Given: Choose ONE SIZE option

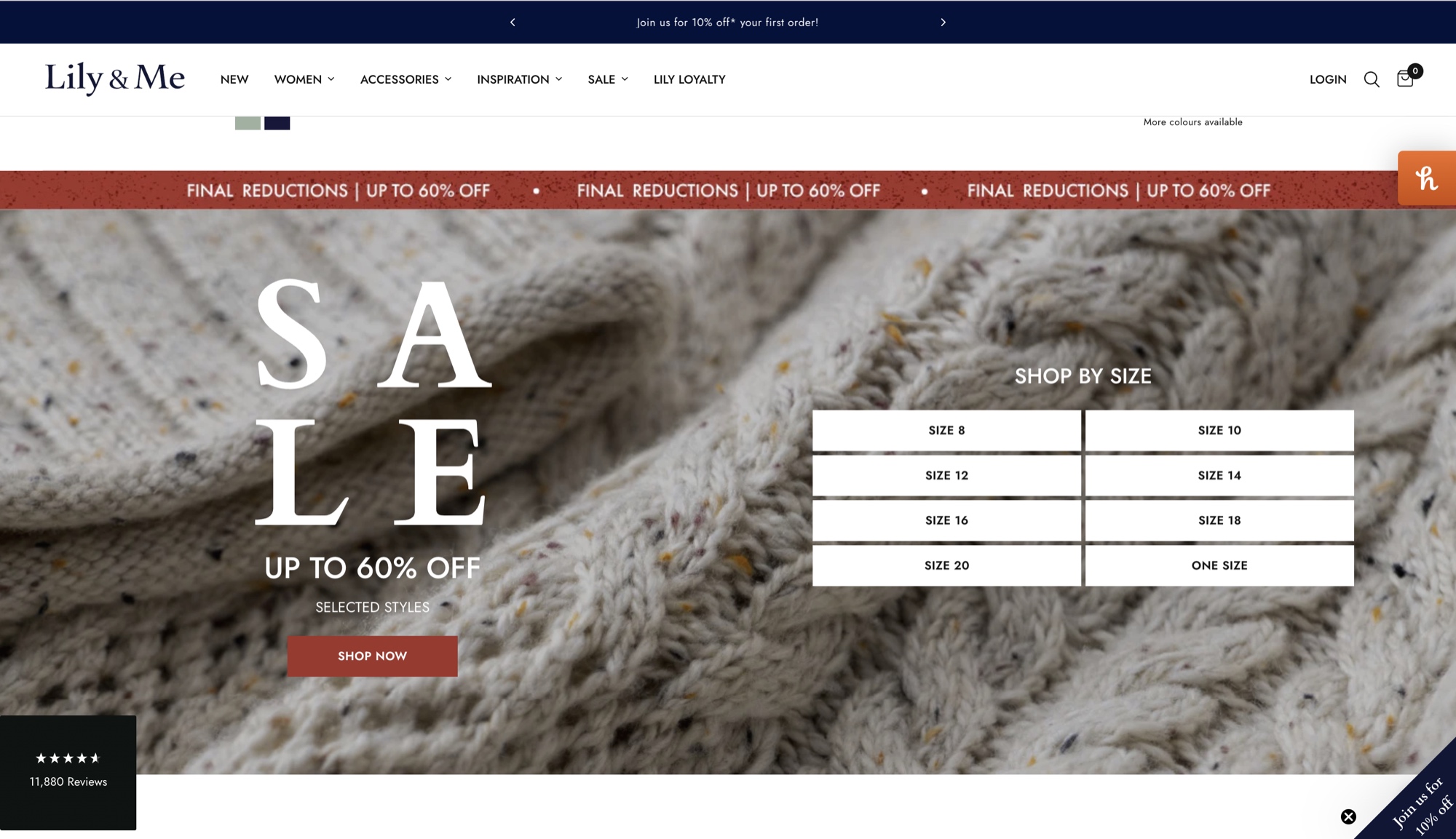Looking at the screenshot, I should click(x=1219, y=565).
